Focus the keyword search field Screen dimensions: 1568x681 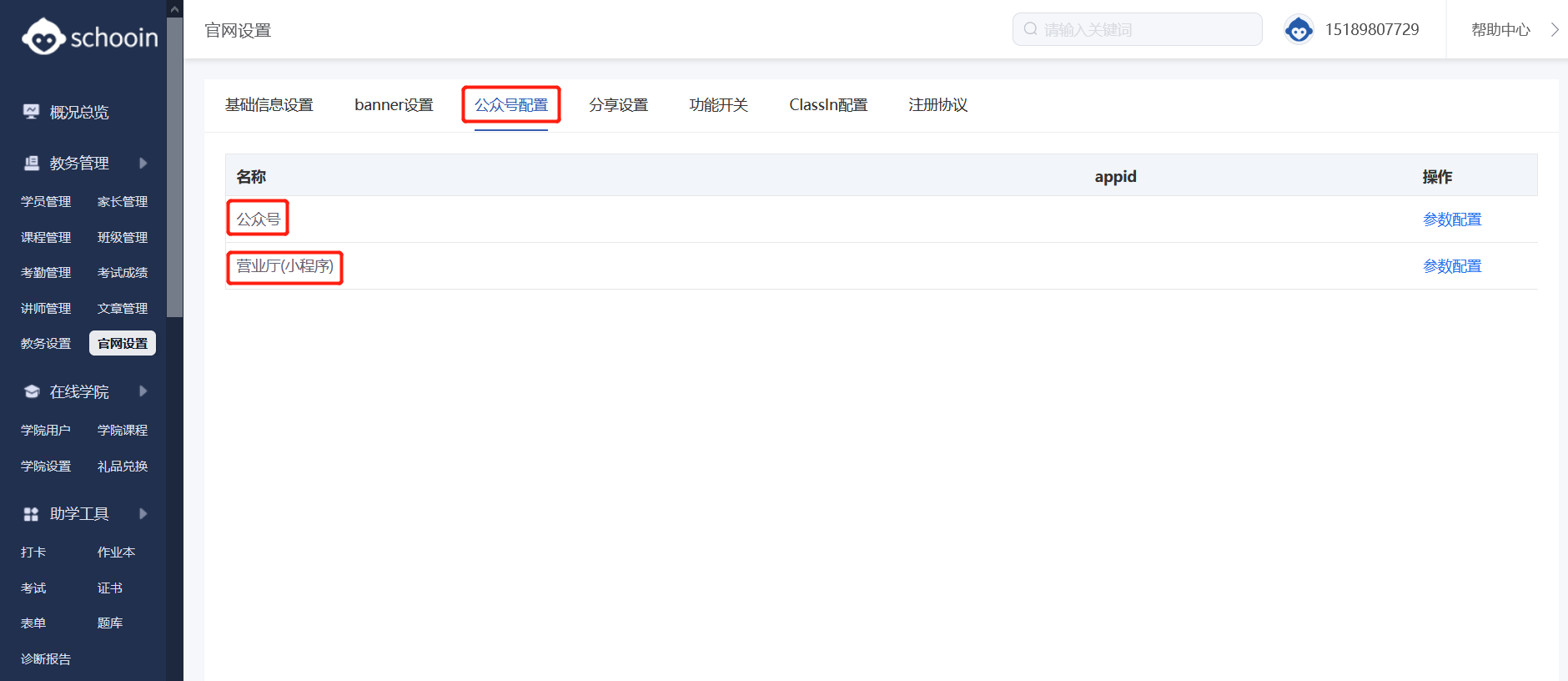(1137, 29)
